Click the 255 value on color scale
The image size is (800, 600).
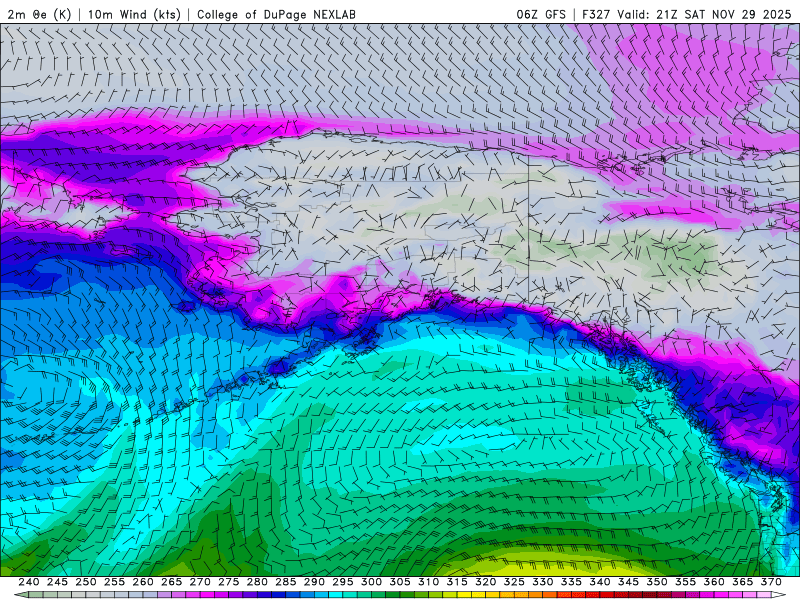tap(114, 582)
